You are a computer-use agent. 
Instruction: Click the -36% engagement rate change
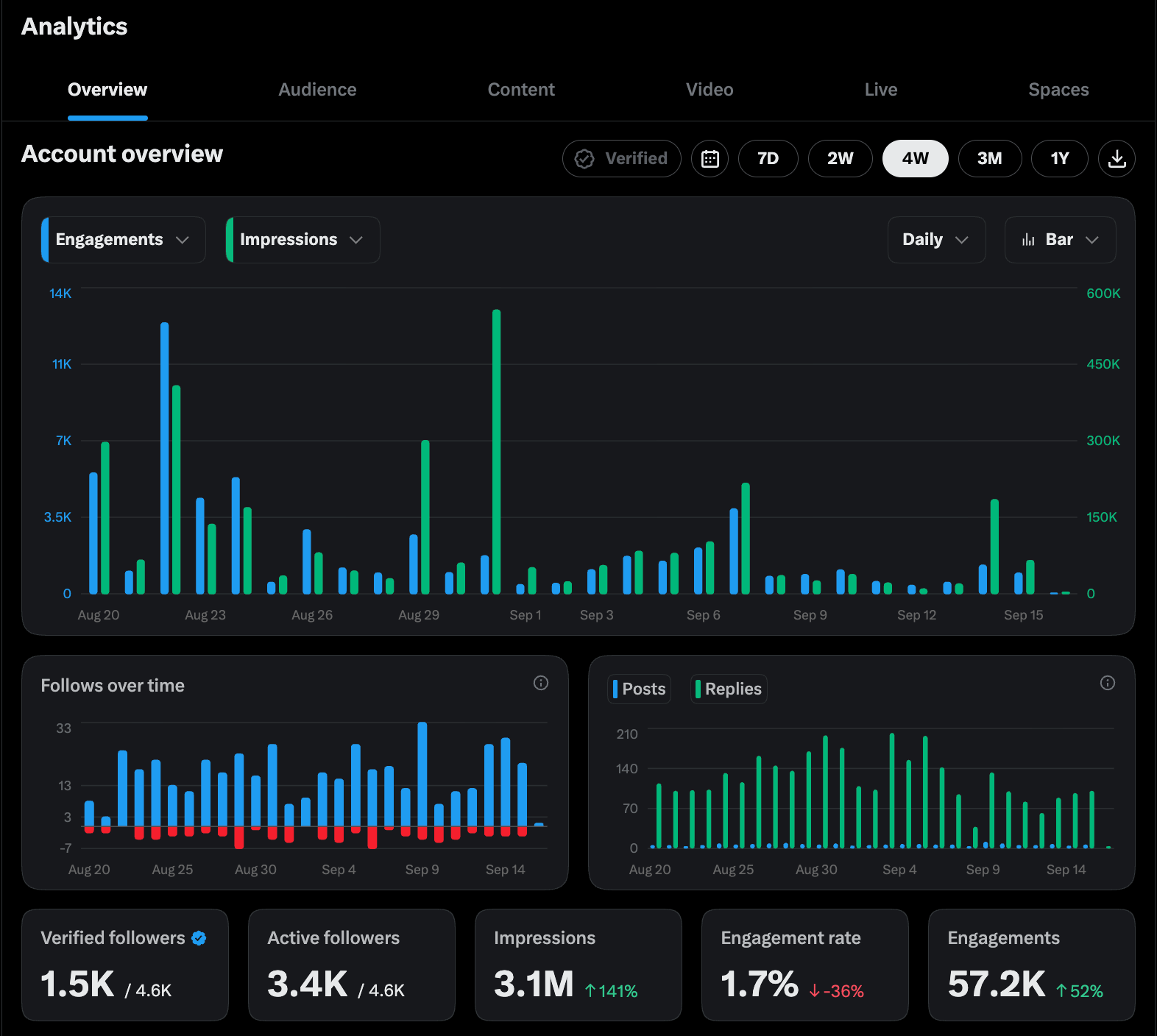(836, 991)
